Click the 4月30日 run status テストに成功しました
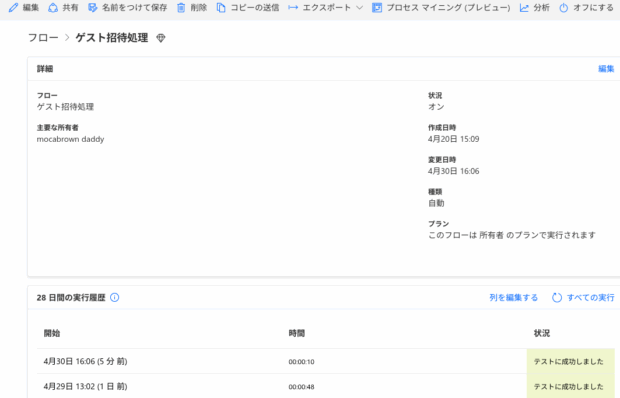 (x=569, y=361)
